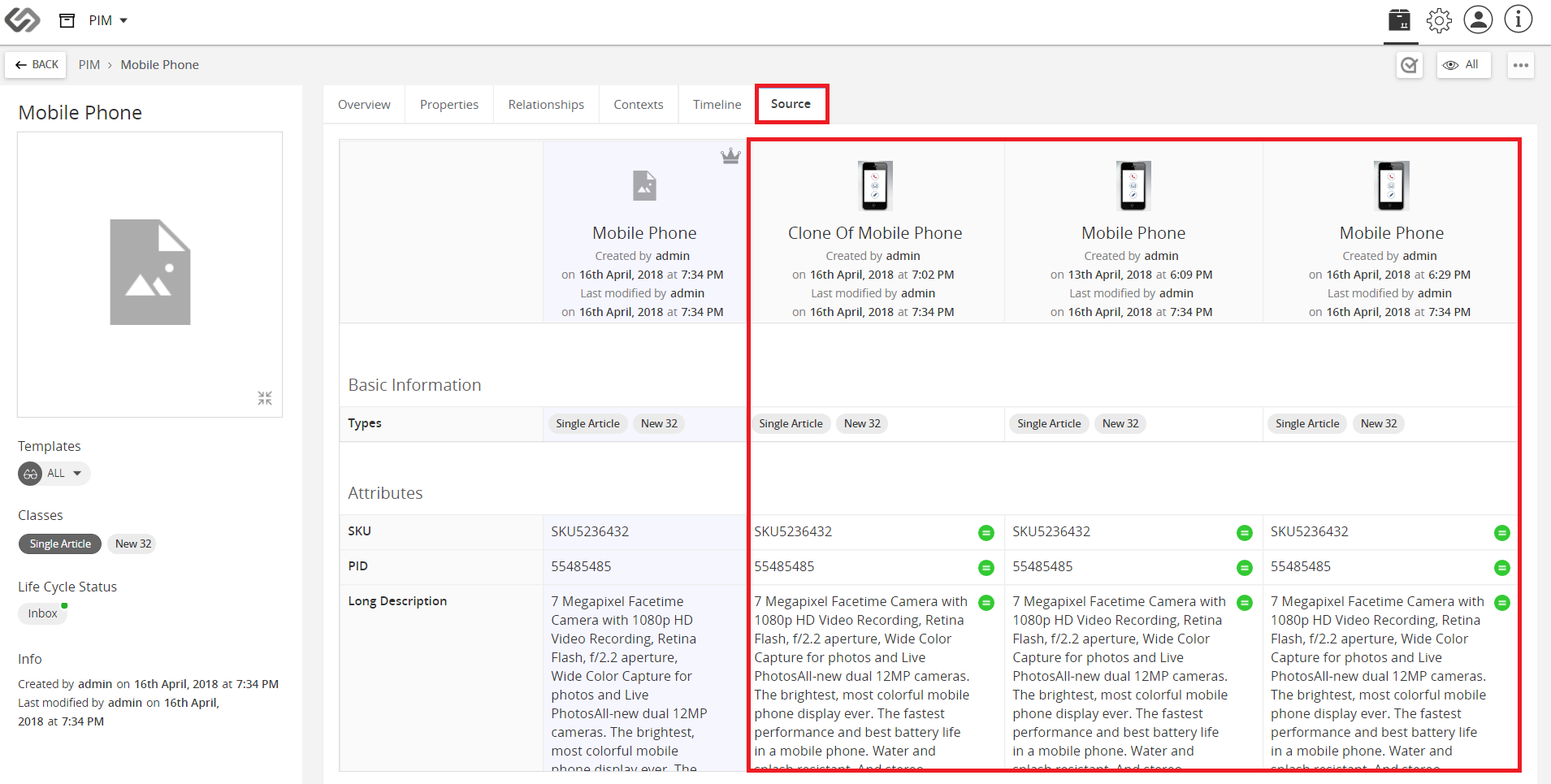
Task: Open the three-dots more options menu
Action: [x=1521, y=65]
